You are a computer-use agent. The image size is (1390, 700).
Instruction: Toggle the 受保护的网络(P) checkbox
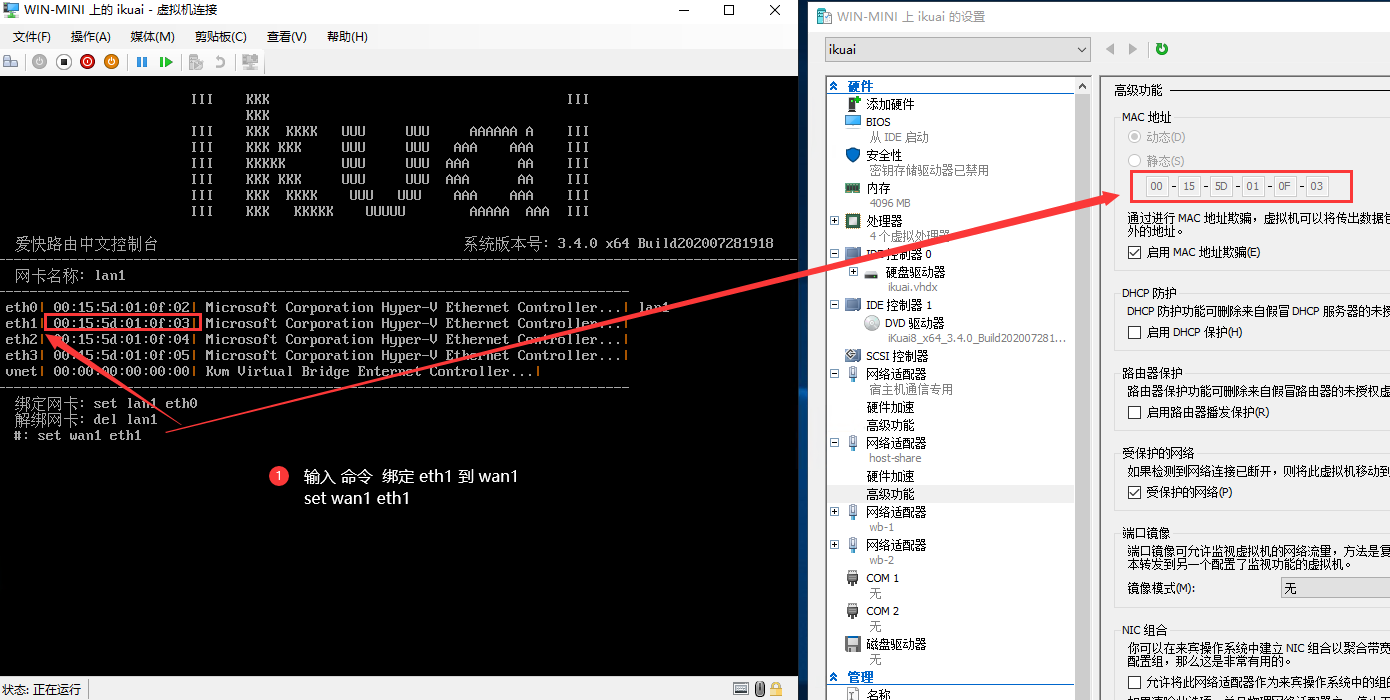(1134, 492)
